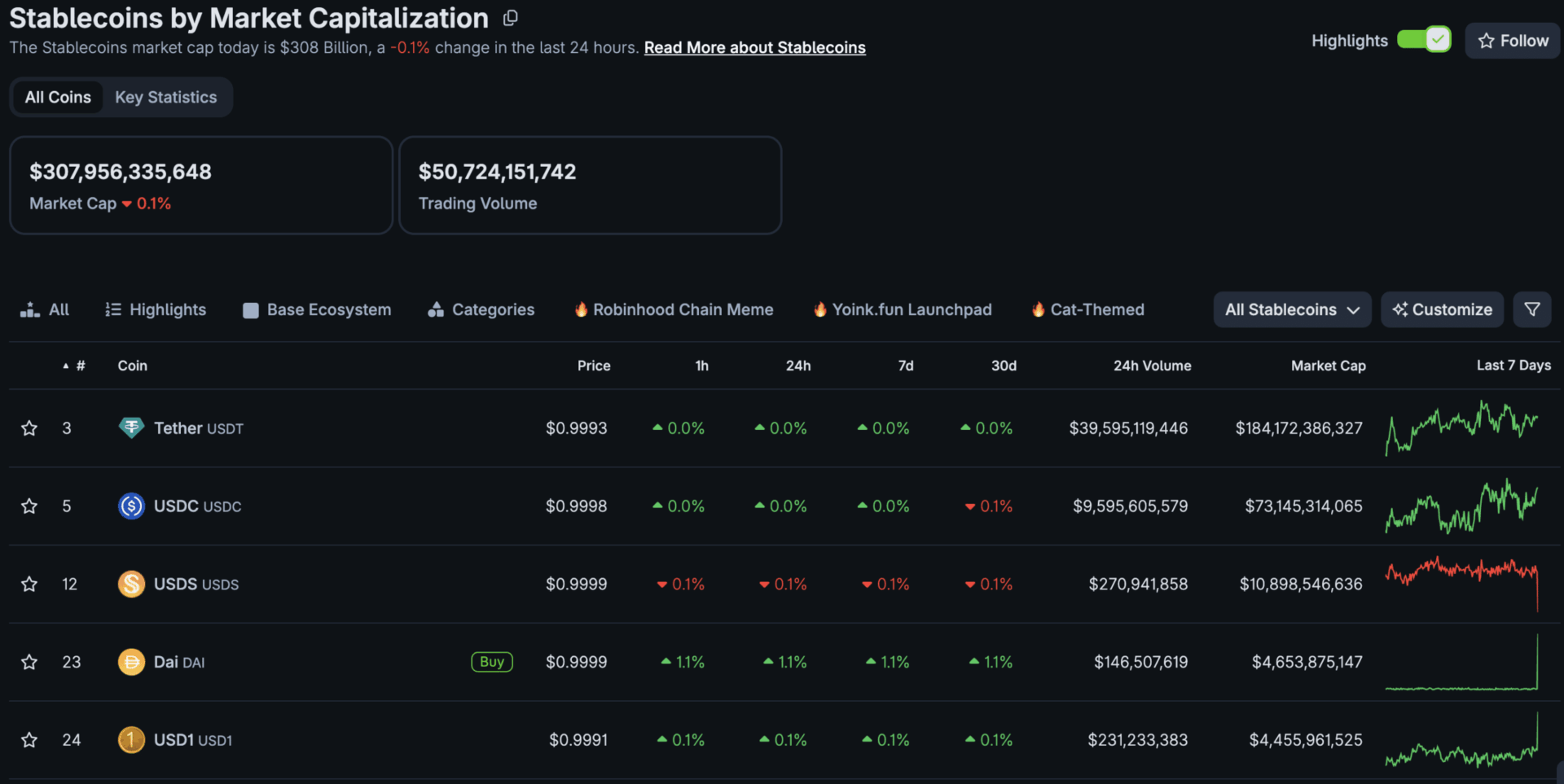Click Tether market cap $184,172,386,327
This screenshot has height=784, width=1564.
point(1298,428)
